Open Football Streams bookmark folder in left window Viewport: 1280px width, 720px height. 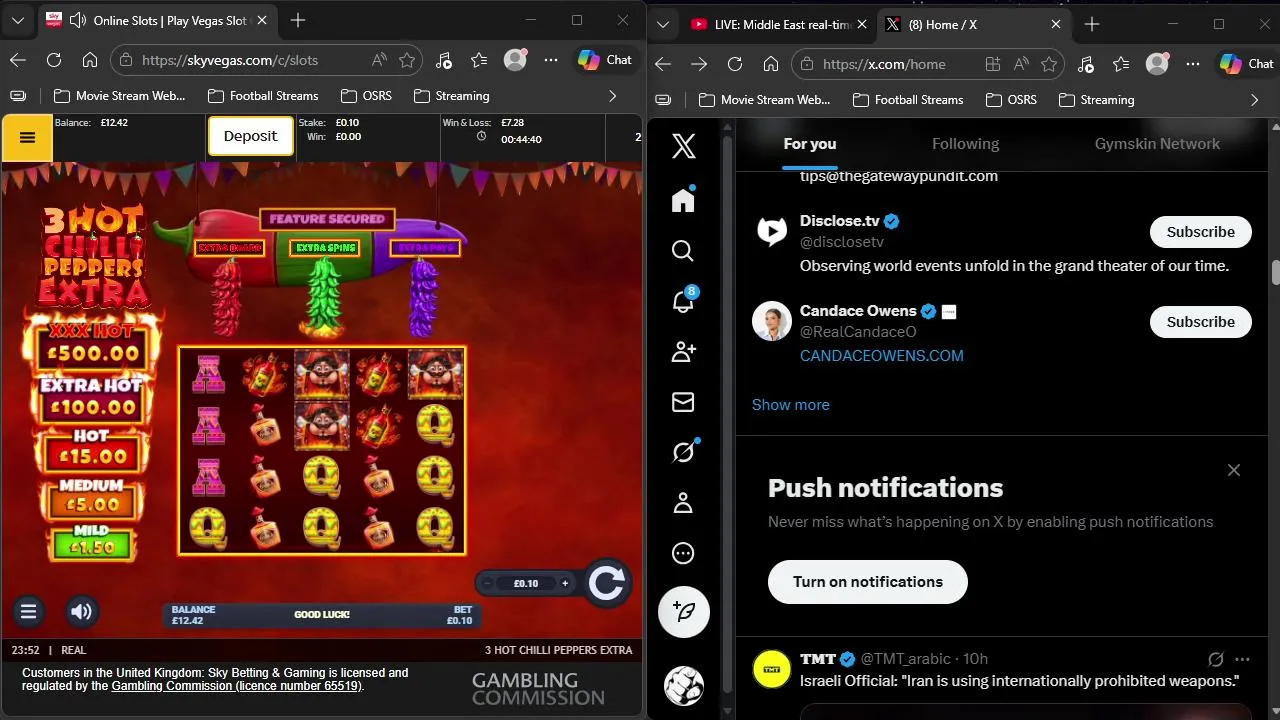click(x=263, y=96)
